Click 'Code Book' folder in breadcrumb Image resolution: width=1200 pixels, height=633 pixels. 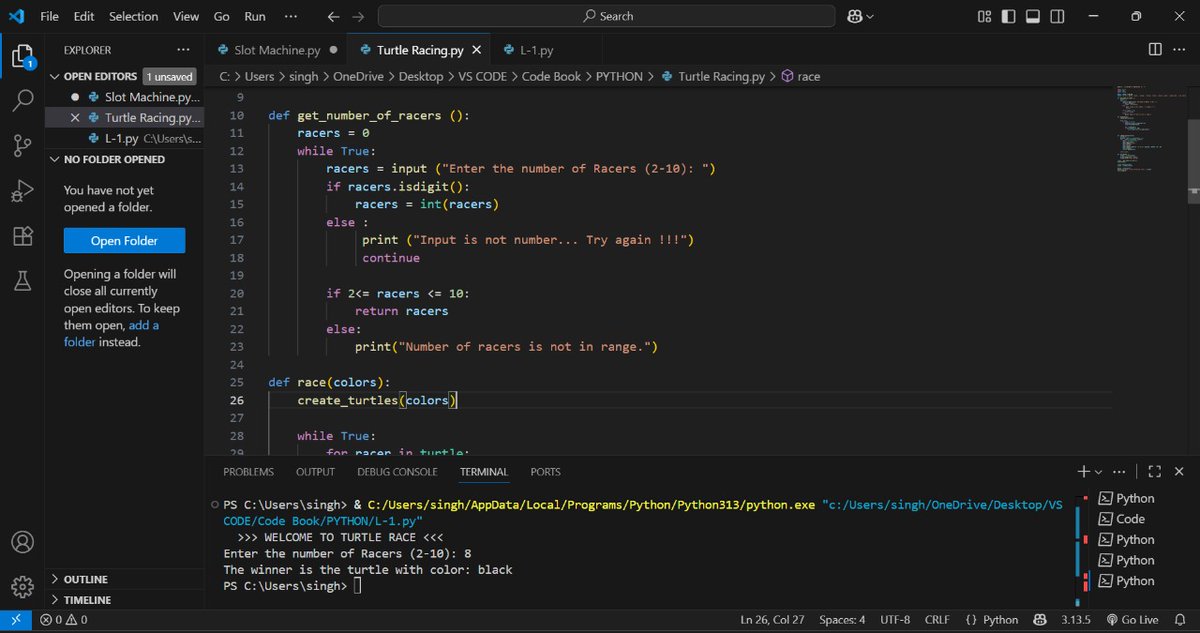[x=551, y=76]
